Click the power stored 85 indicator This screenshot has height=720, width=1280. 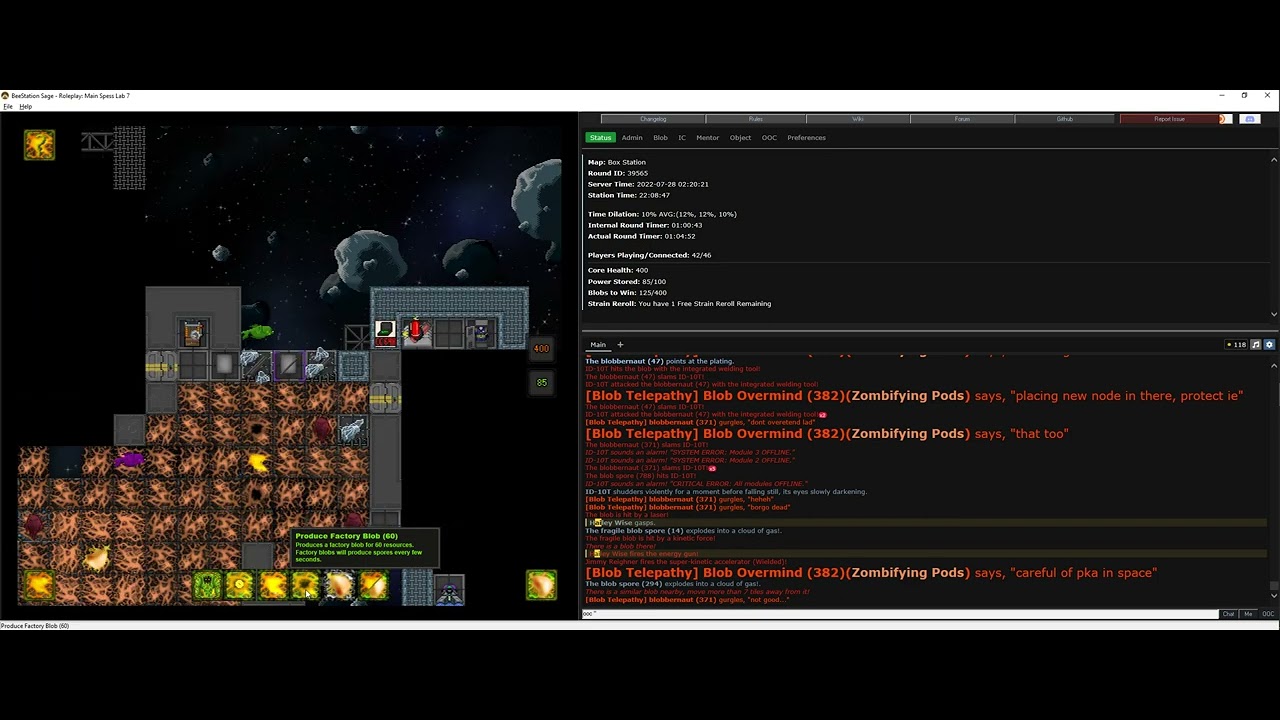(x=541, y=382)
